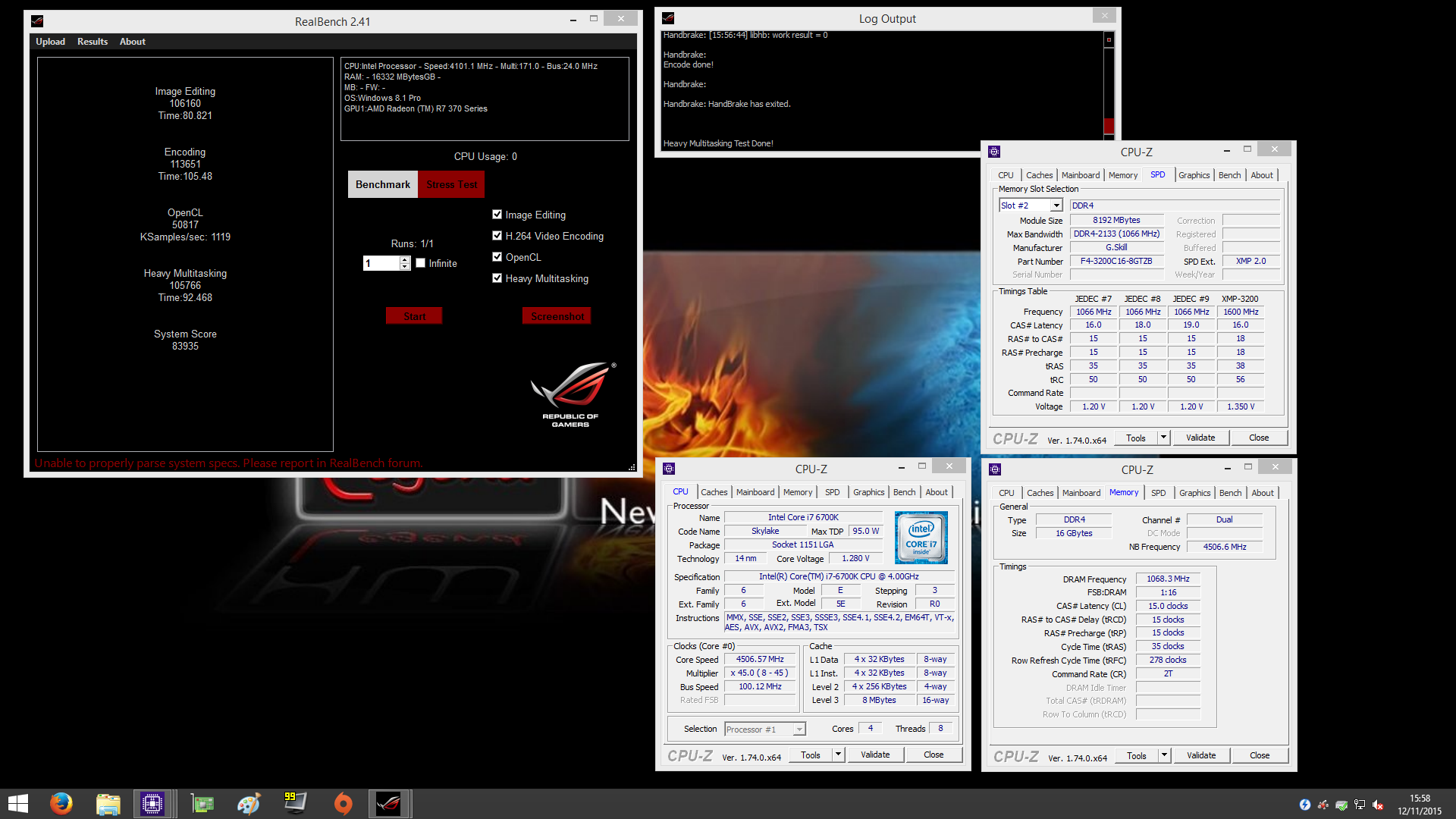Viewport: 1456px width, 819px height.
Task: Open the Slot #2 memory slot dropdown
Action: [1056, 206]
